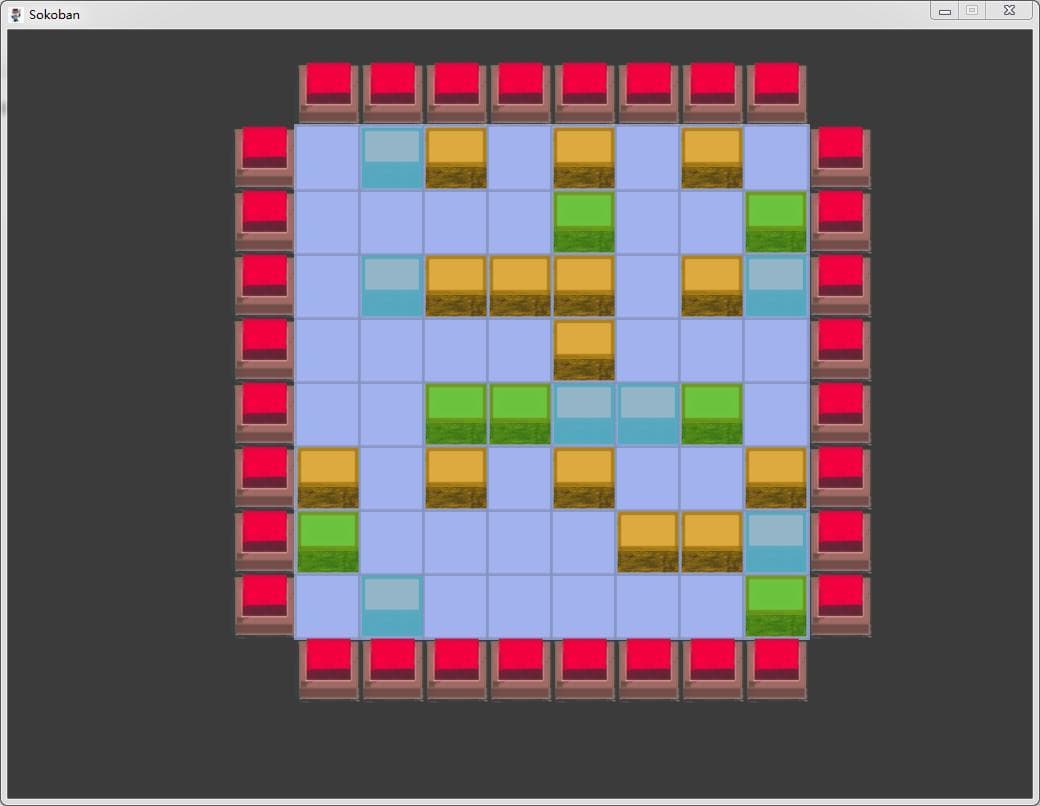Click middle crate of three adjacent orange crates
Image resolution: width=1040 pixels, height=806 pixels.
pyautogui.click(x=520, y=287)
